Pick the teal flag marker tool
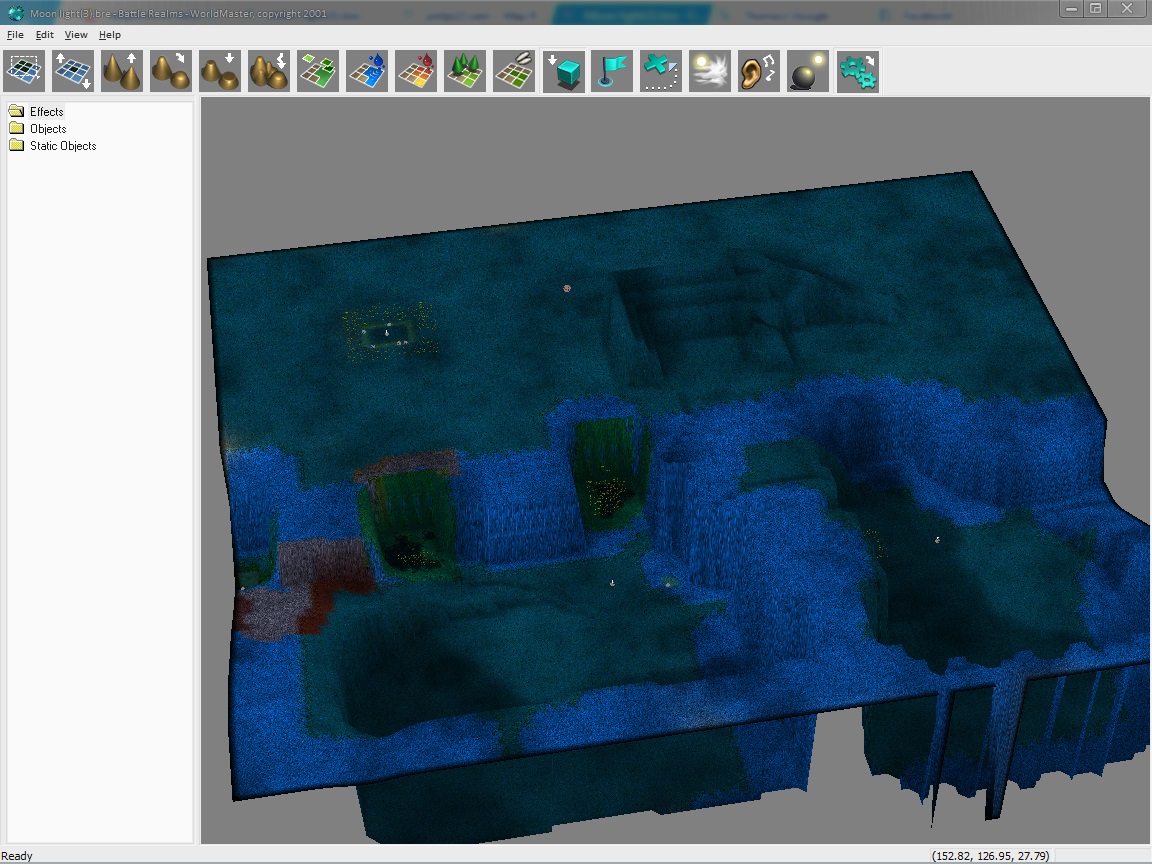Viewport: 1152px width, 864px height. [612, 71]
